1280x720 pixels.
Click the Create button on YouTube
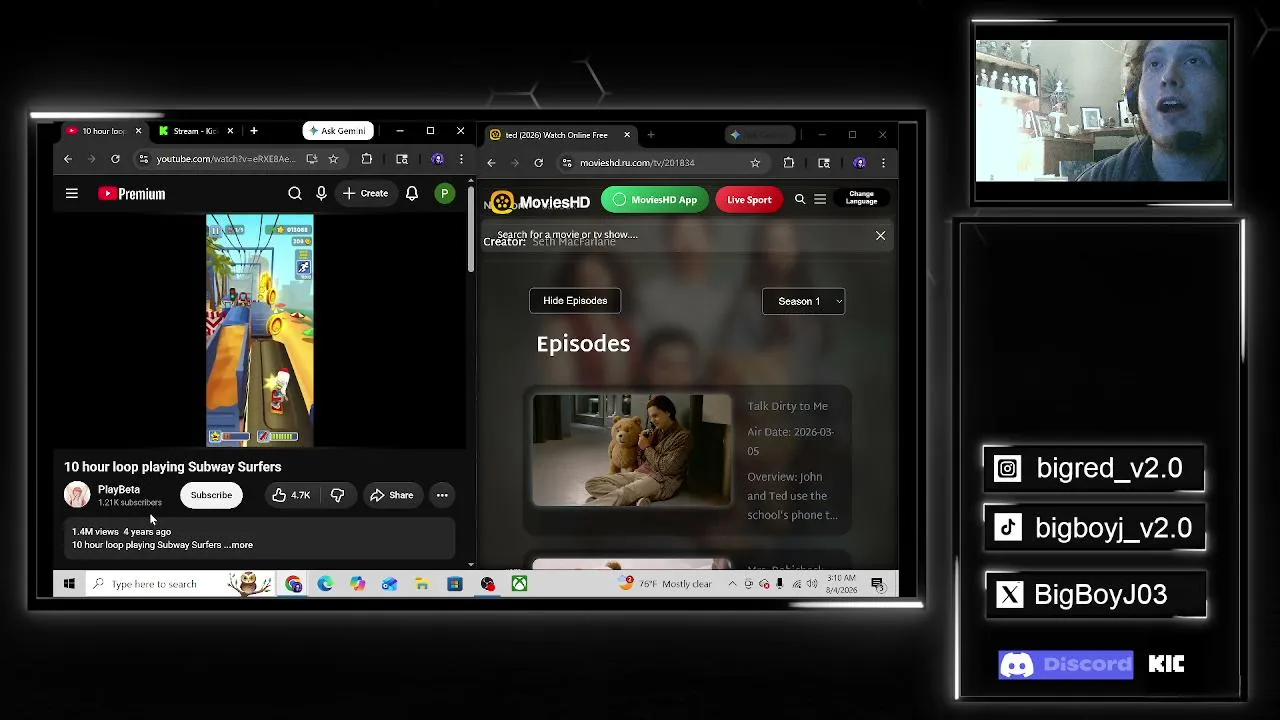(365, 194)
